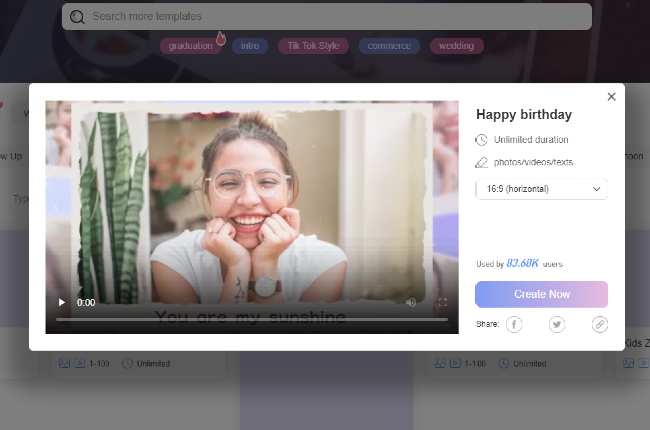Viewport: 650px width, 430px height.
Task: Click the Create Now button
Action: pos(541,294)
